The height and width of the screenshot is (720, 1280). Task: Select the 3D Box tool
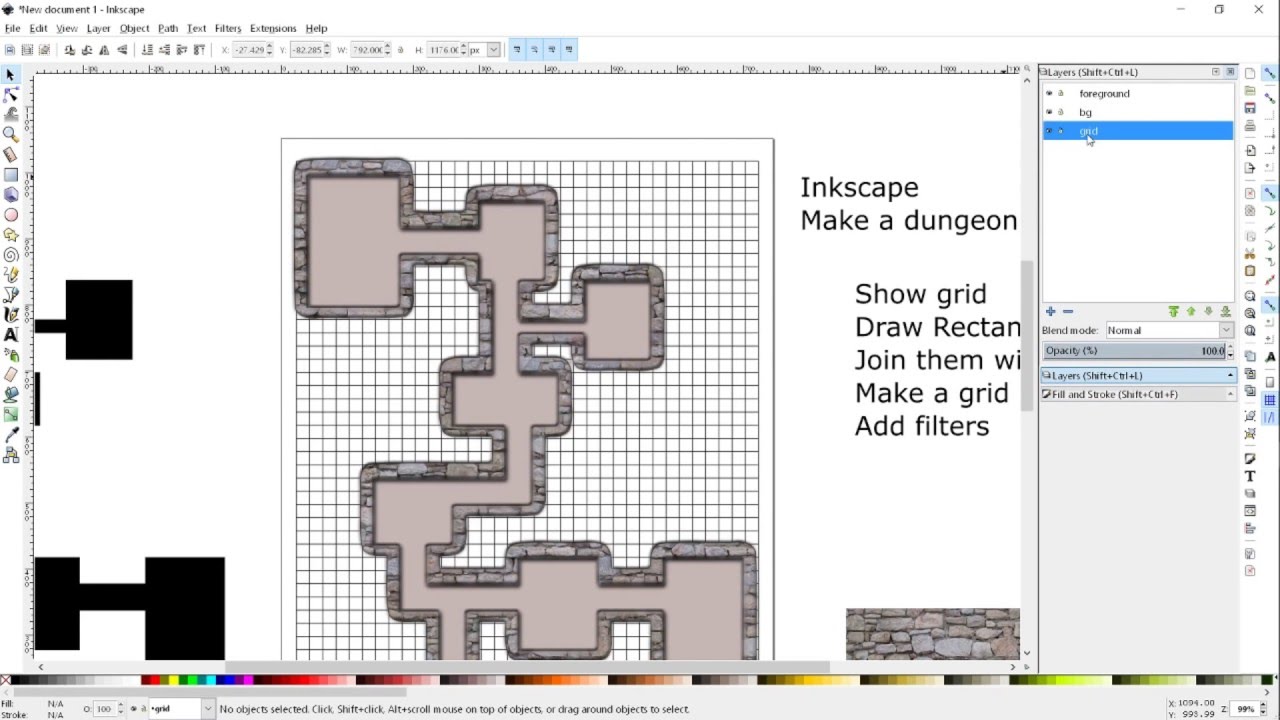click(11, 195)
